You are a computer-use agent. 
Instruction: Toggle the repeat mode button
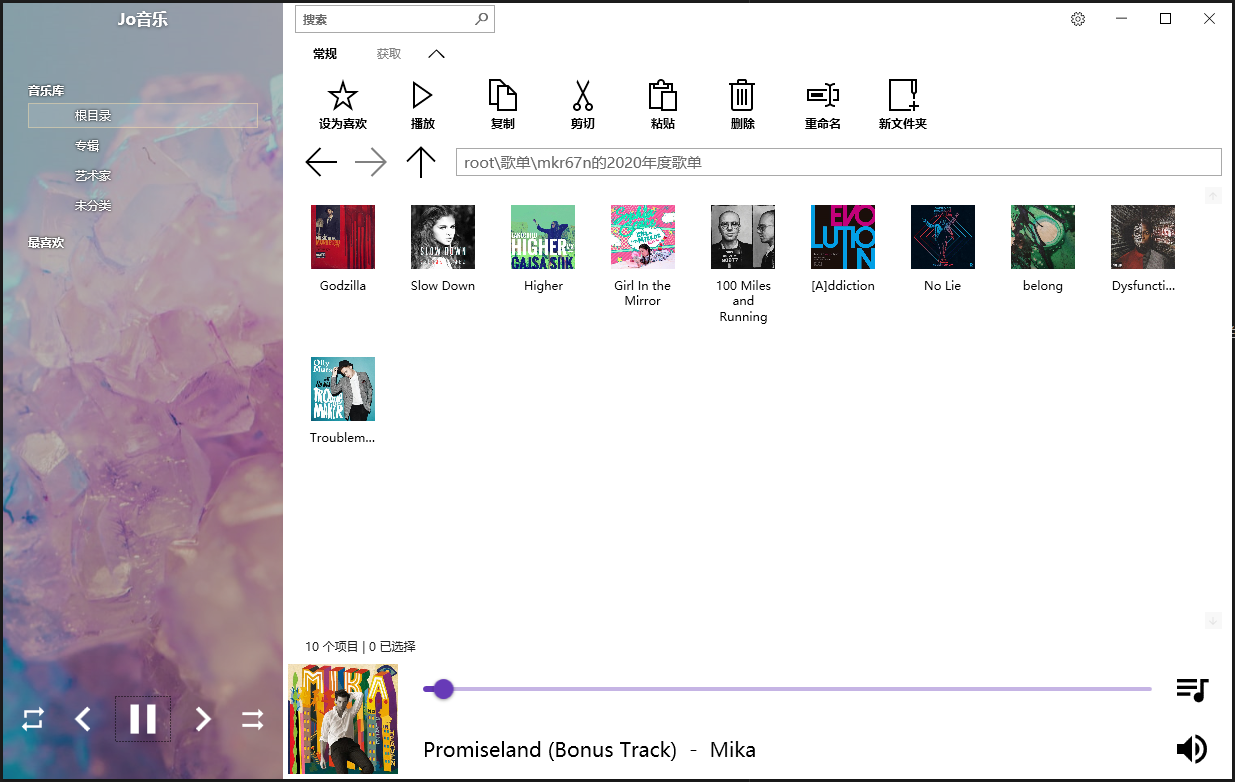pos(33,719)
